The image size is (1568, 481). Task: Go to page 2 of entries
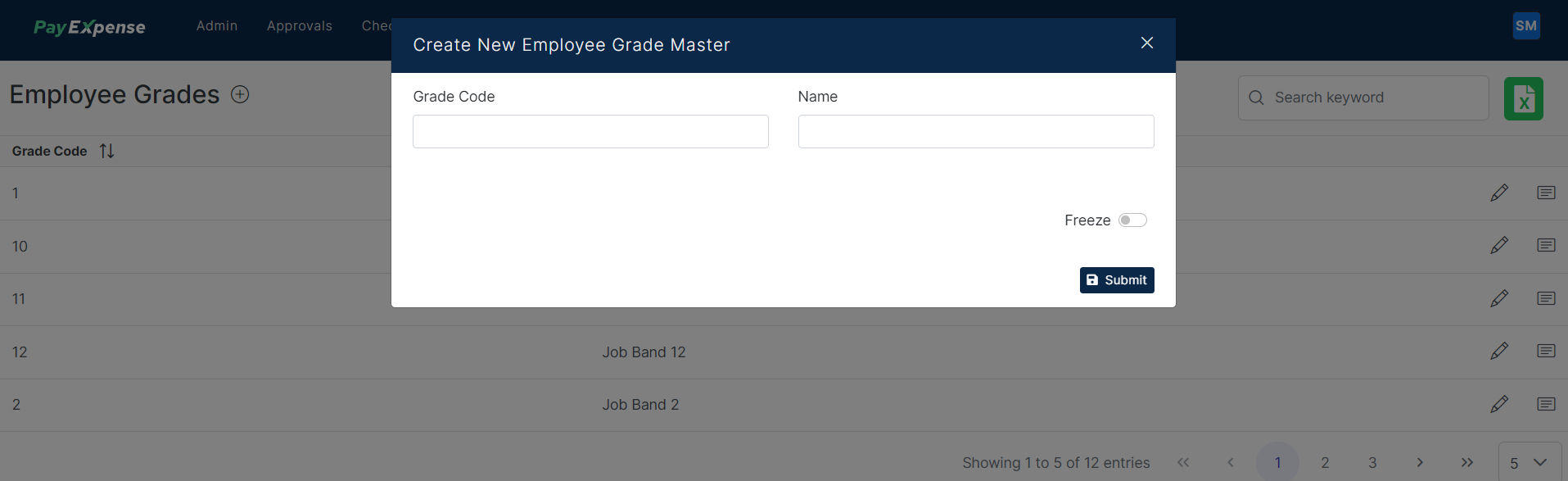pos(1325,463)
